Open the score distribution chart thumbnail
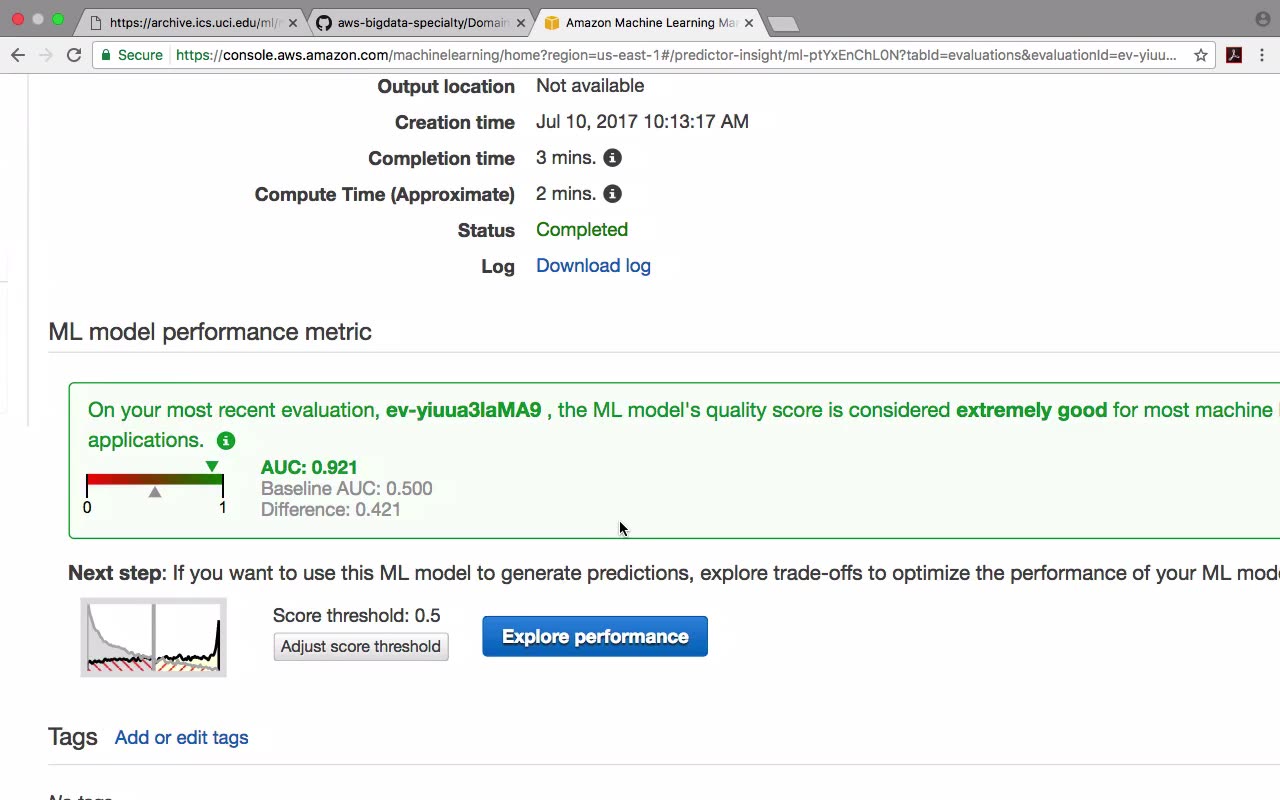1280x800 pixels. 153,637
